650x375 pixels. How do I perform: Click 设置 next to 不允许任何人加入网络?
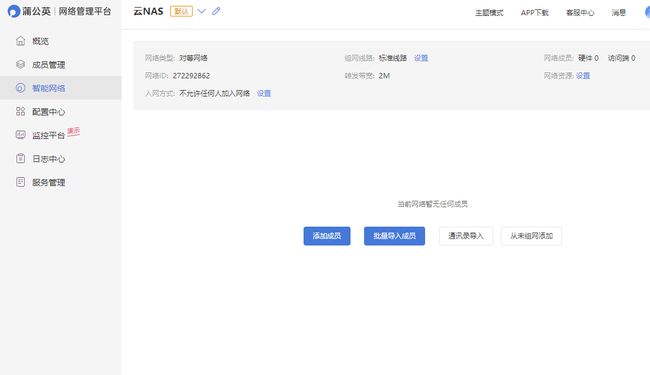(264, 93)
